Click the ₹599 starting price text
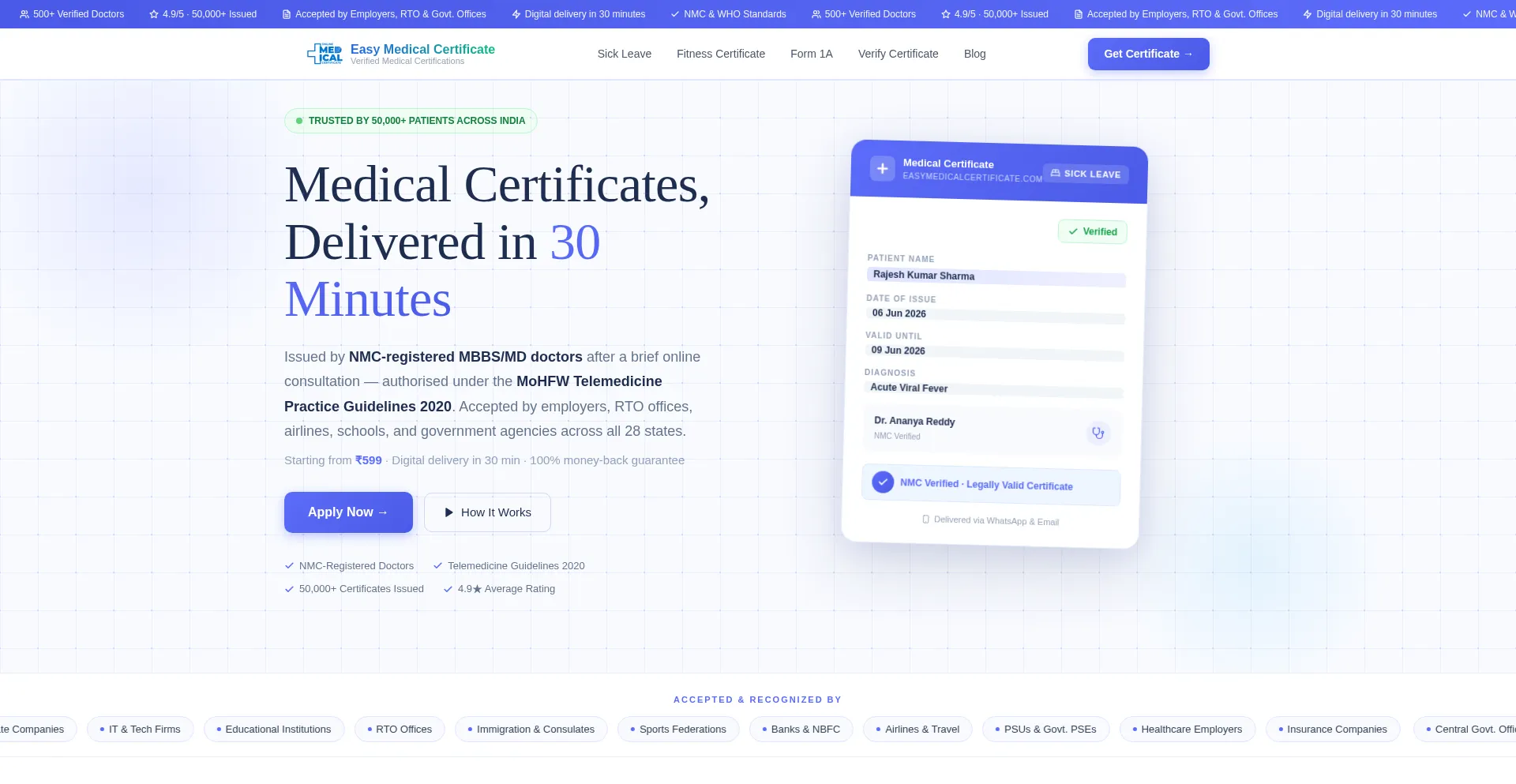This screenshot has width=1516, height=784. pos(369,460)
